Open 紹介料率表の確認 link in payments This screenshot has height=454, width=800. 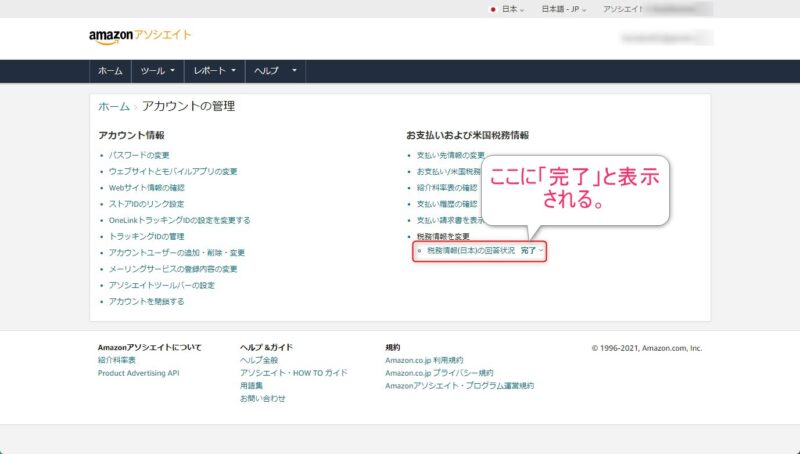click(447, 188)
